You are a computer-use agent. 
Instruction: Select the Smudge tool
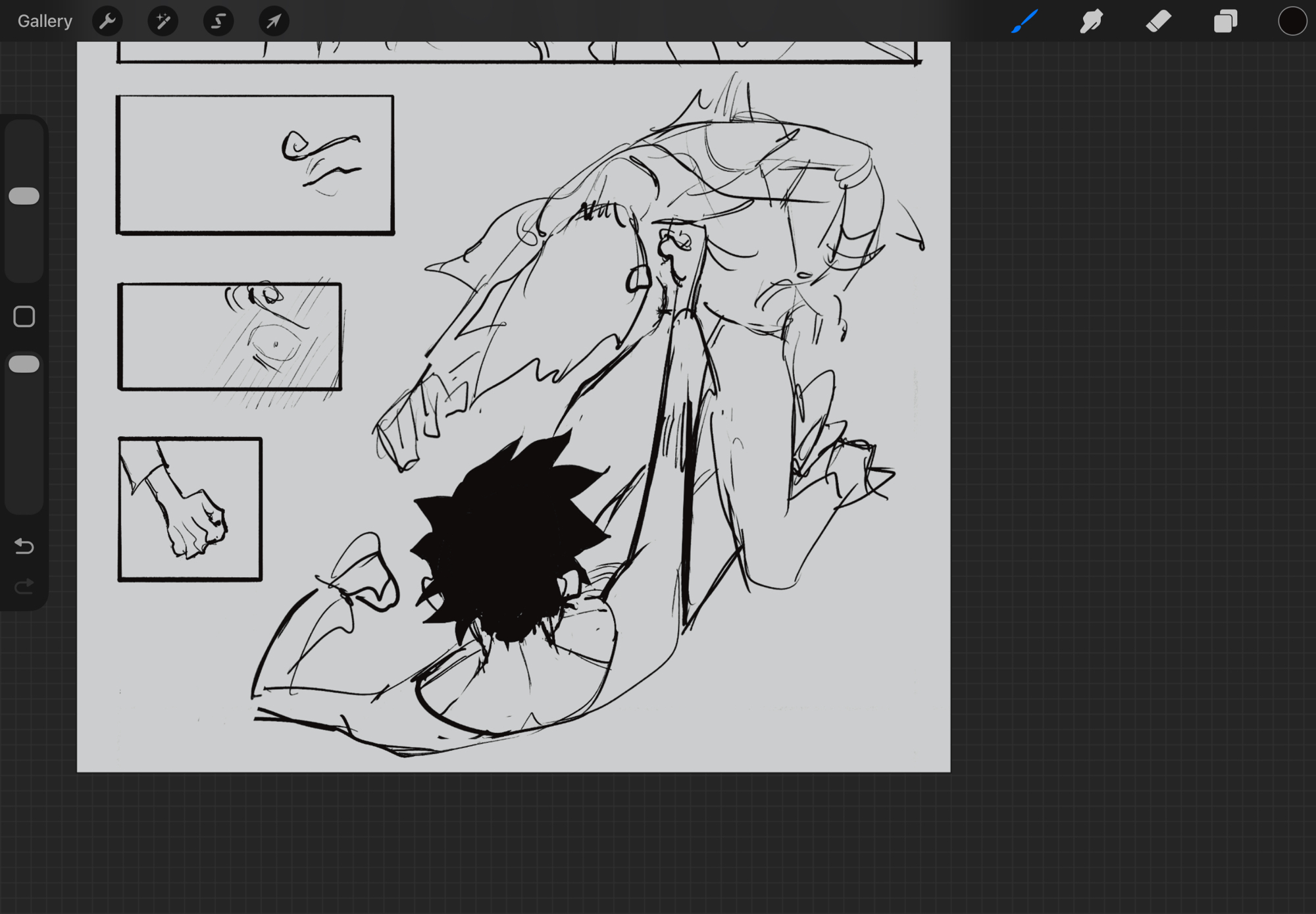1092,21
